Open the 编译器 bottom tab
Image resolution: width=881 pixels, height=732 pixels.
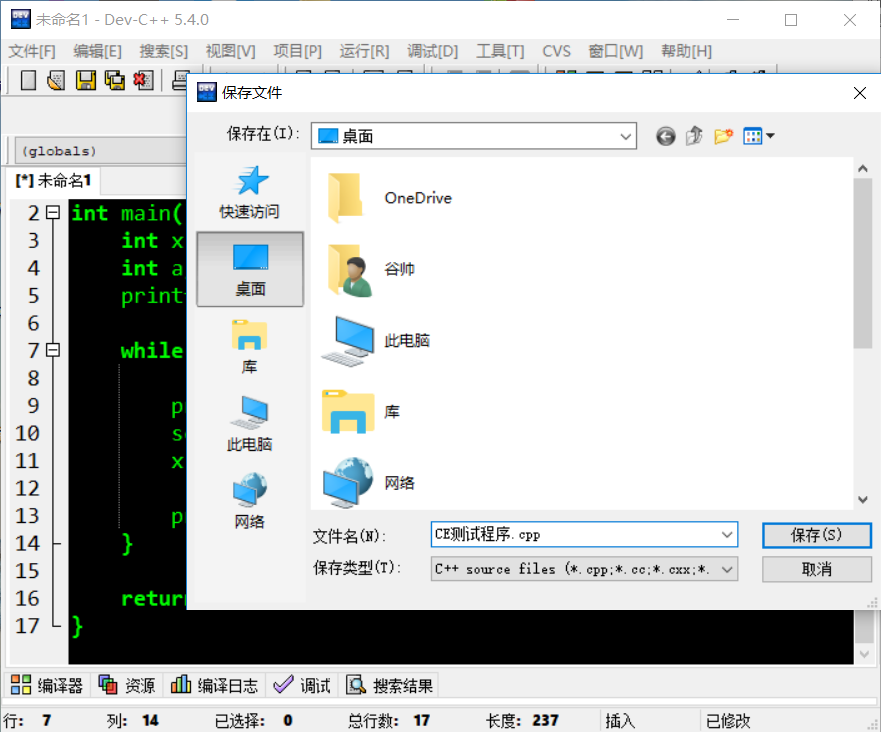click(47, 685)
